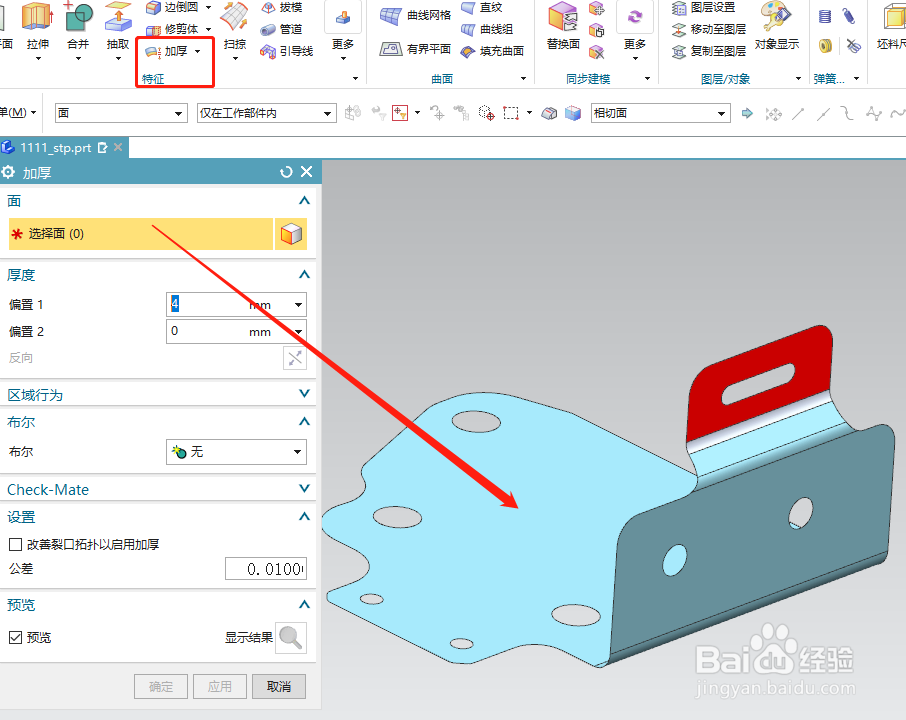Select the 管道 tube tool
906x720 pixels.
(x=282, y=29)
